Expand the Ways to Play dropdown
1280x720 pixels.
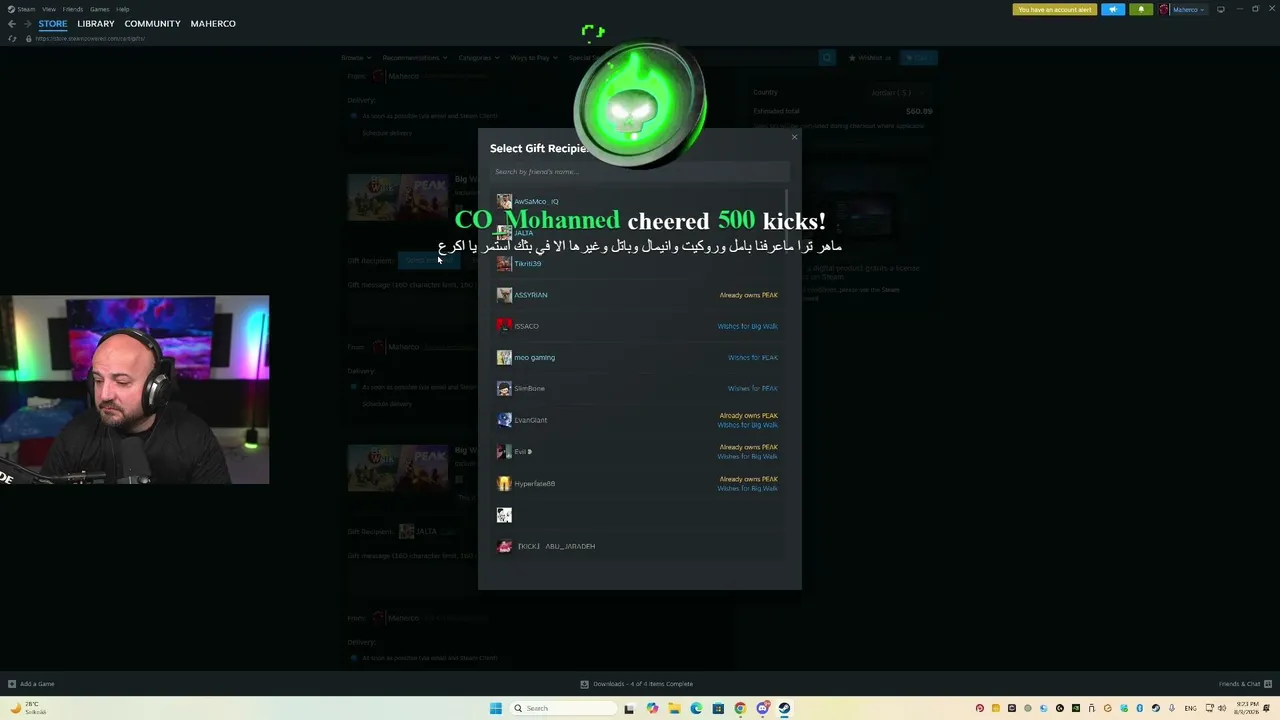tap(533, 58)
